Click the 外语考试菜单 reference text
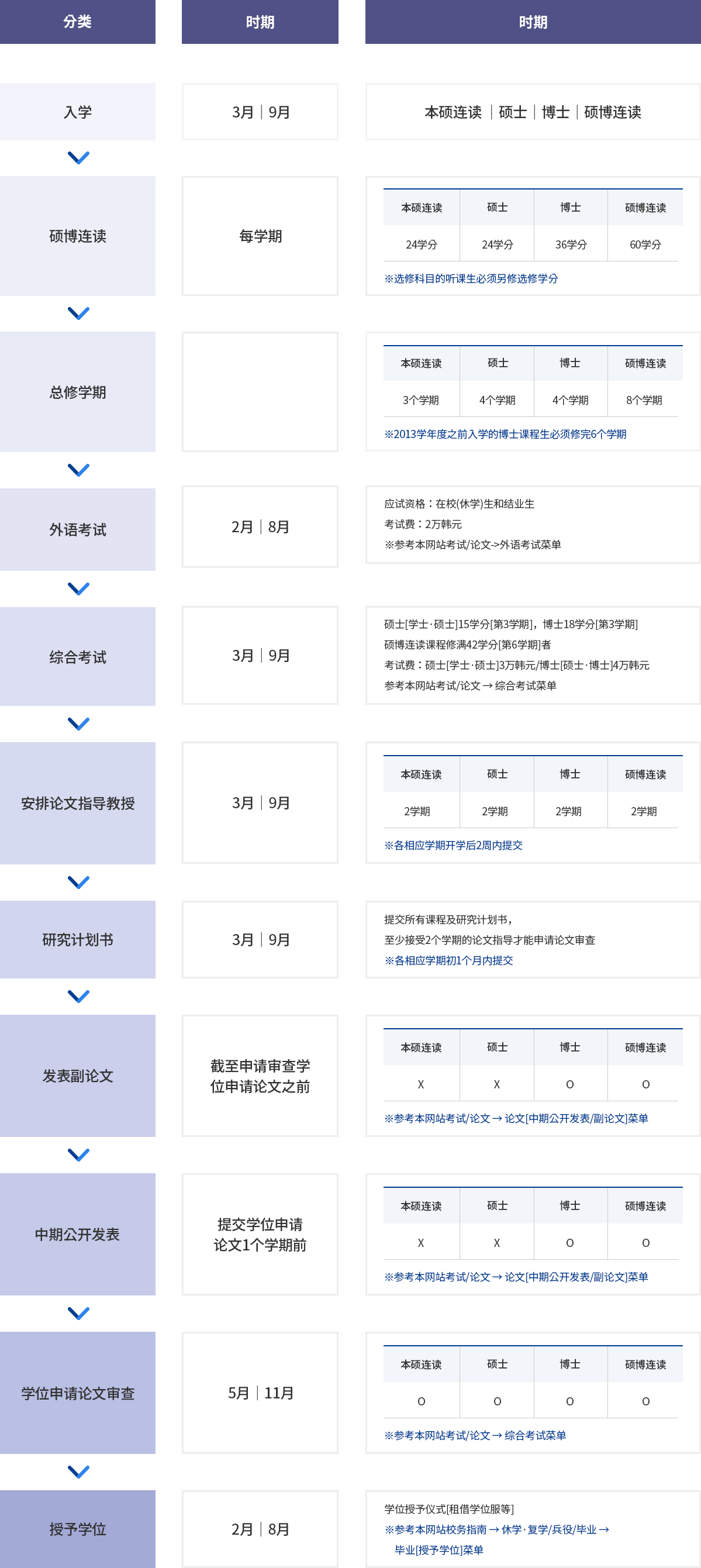 tap(472, 545)
